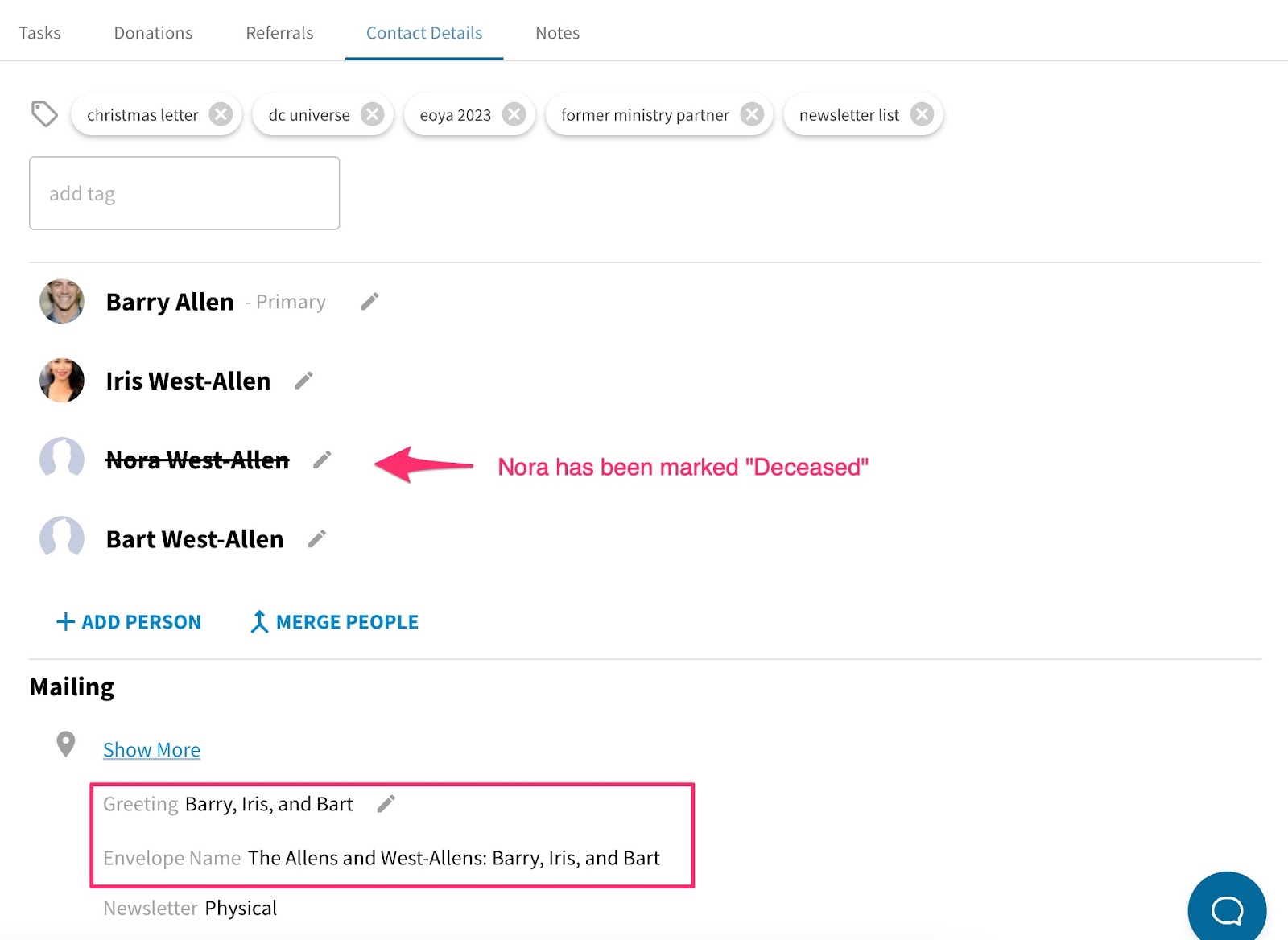Select the Contact Details tab
Screen dimensions: 1288x940
[x=424, y=33]
